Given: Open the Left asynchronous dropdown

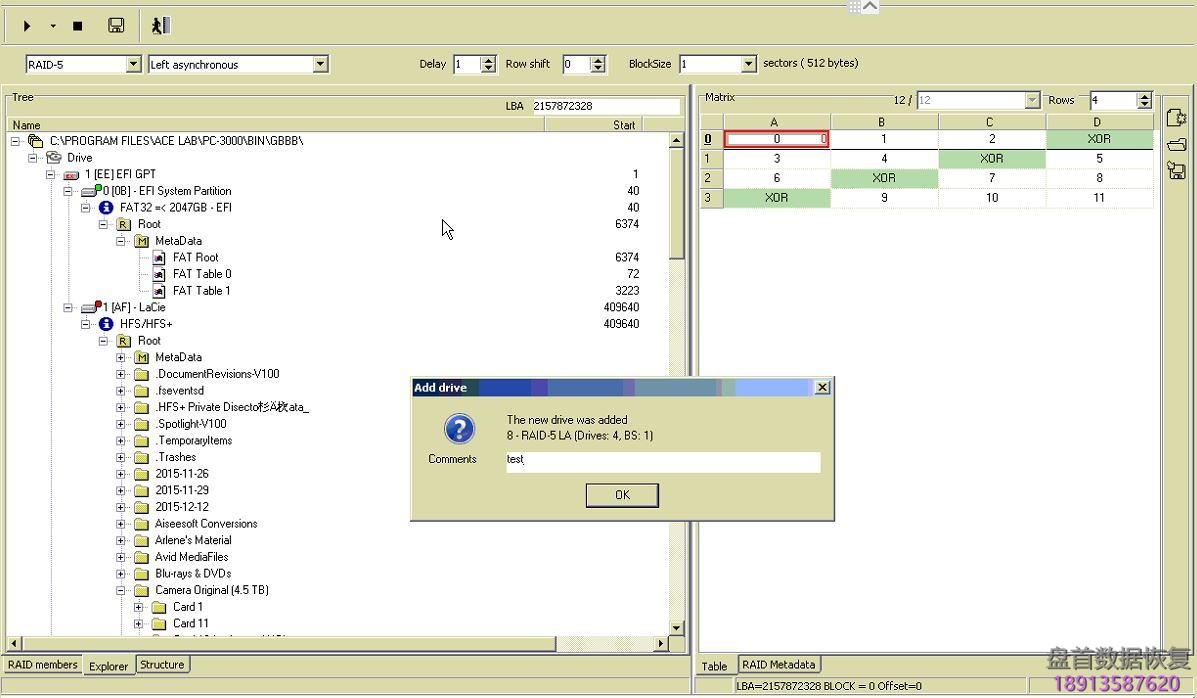Looking at the screenshot, I should (320, 65).
